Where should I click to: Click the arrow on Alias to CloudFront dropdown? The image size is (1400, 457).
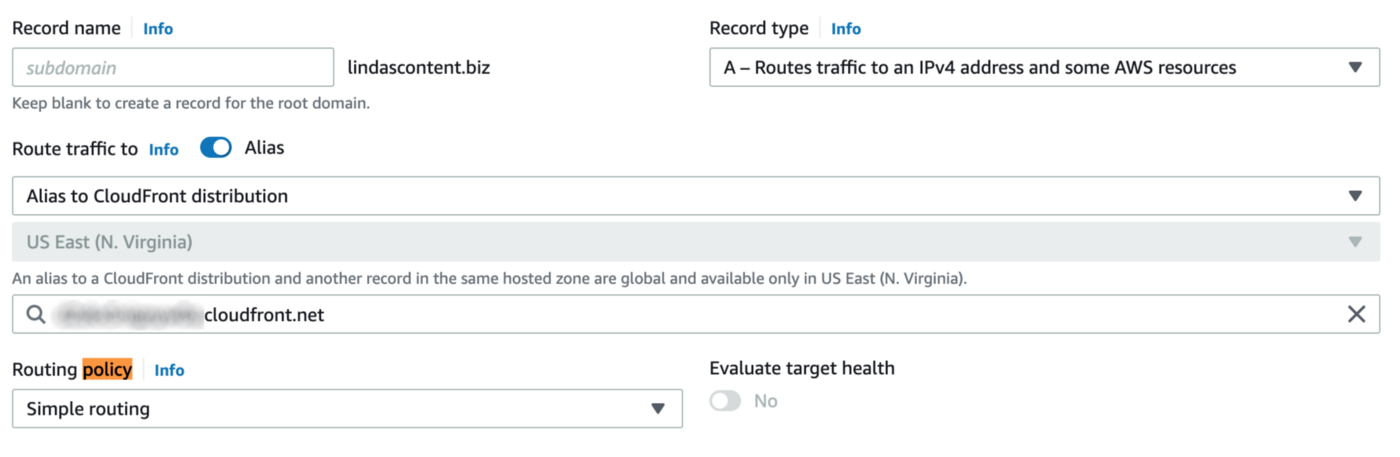pos(1355,196)
